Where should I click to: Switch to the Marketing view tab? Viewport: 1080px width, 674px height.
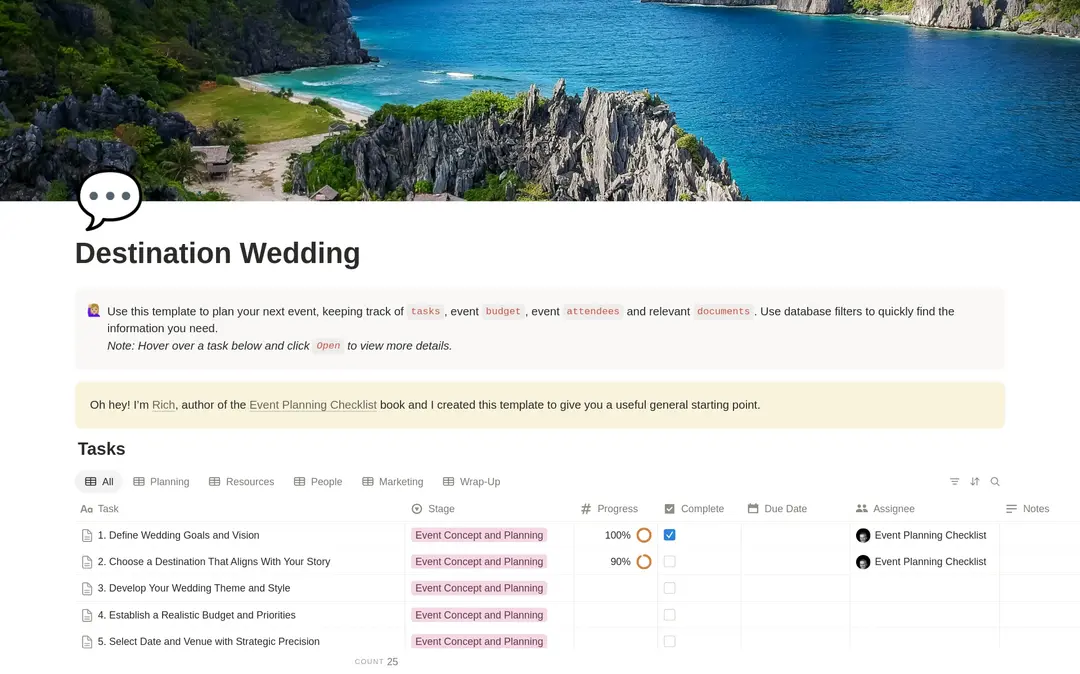(393, 482)
